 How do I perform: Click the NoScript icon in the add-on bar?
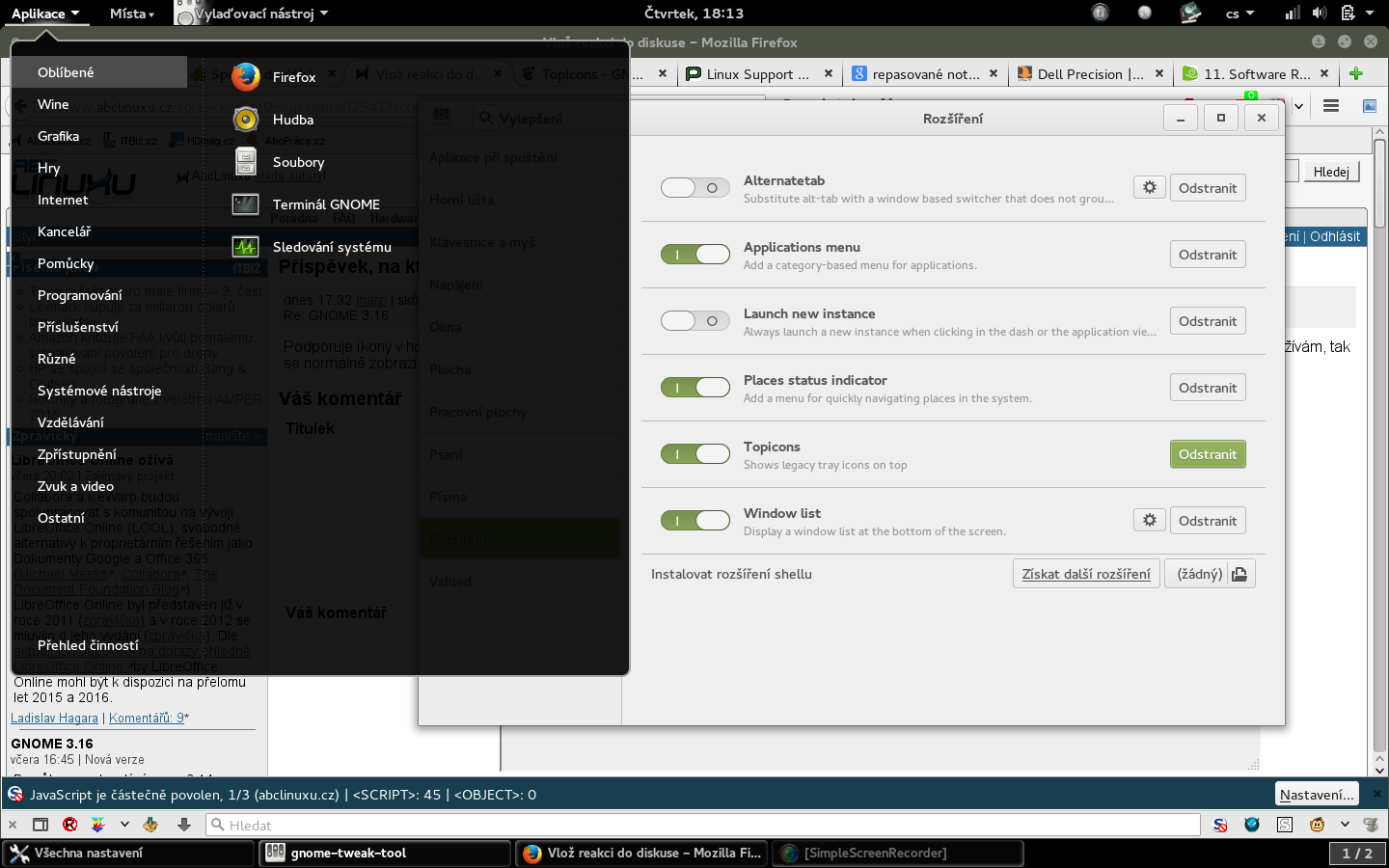click(1220, 825)
